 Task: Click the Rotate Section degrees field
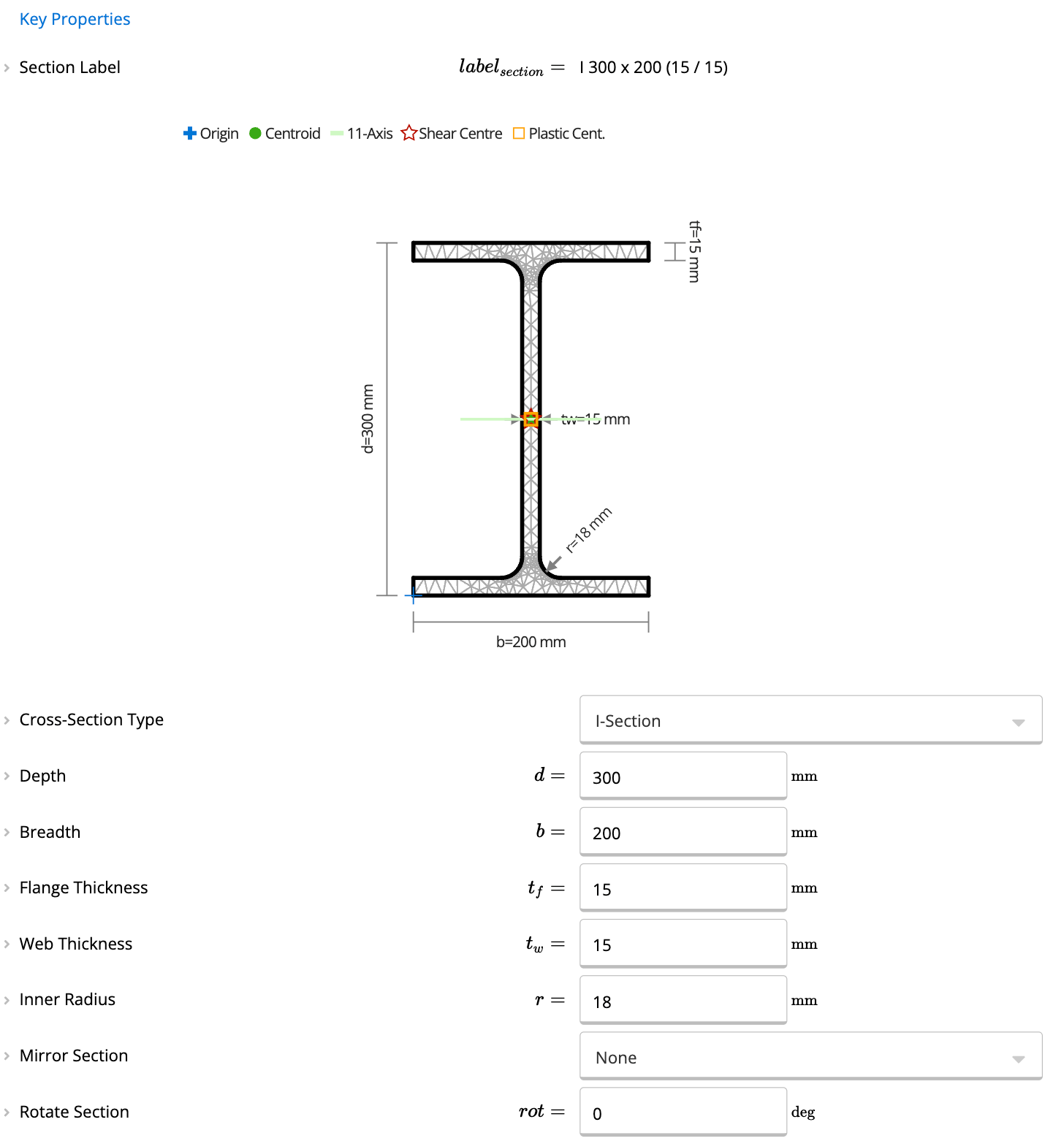click(x=683, y=1112)
